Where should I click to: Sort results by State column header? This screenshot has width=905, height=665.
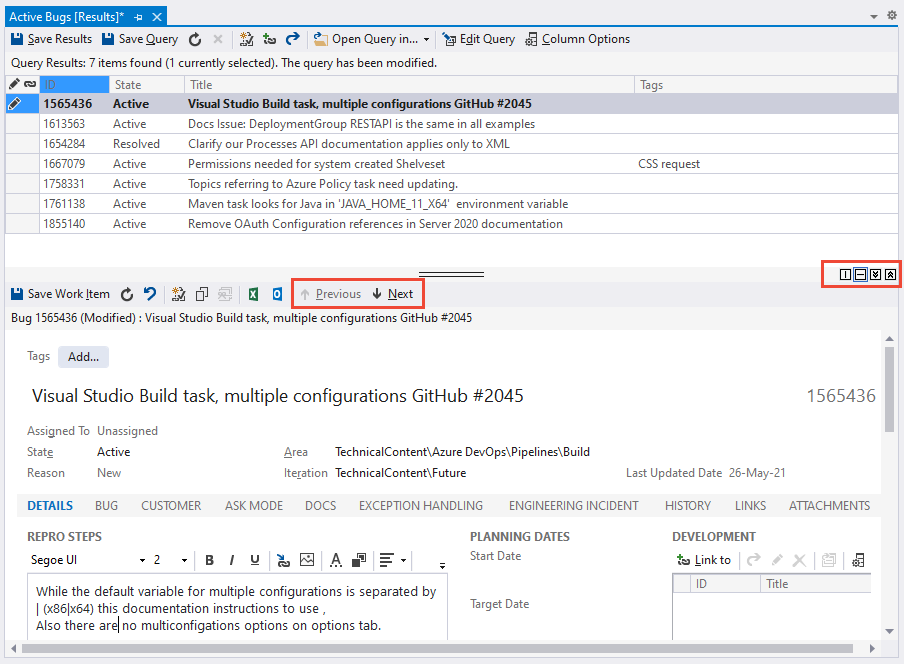pyautogui.click(x=147, y=85)
